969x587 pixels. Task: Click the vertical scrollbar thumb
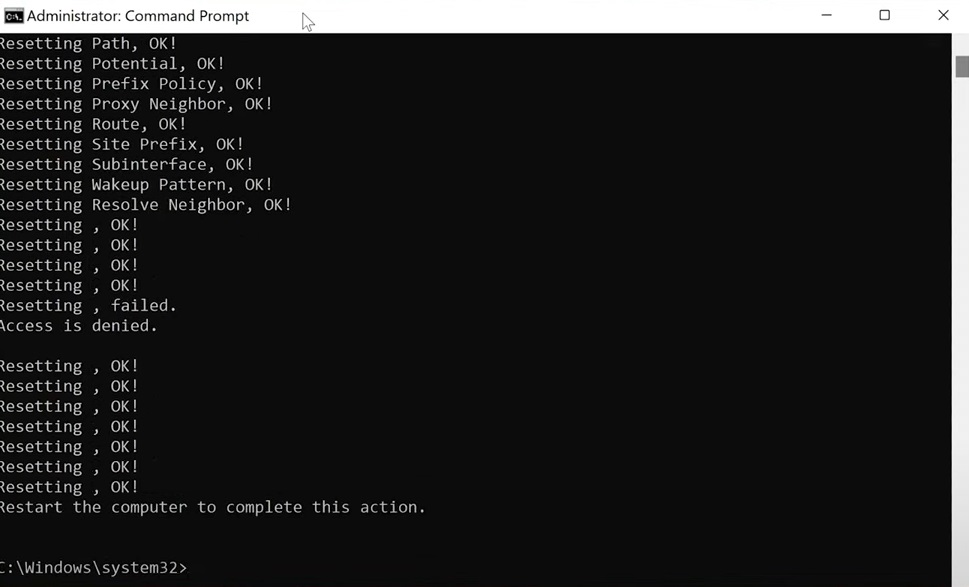[962, 66]
